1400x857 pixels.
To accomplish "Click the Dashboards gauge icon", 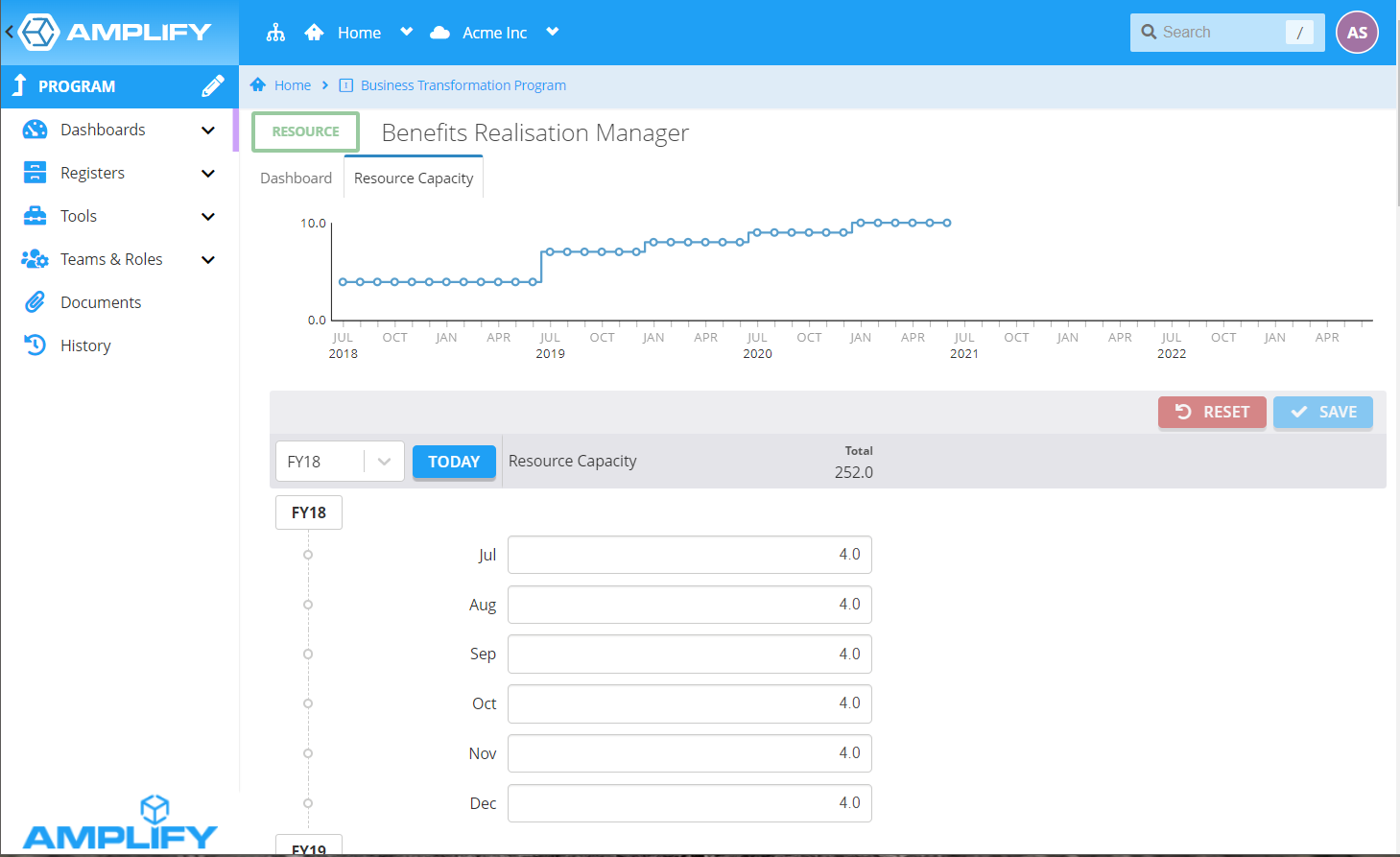I will 35,130.
